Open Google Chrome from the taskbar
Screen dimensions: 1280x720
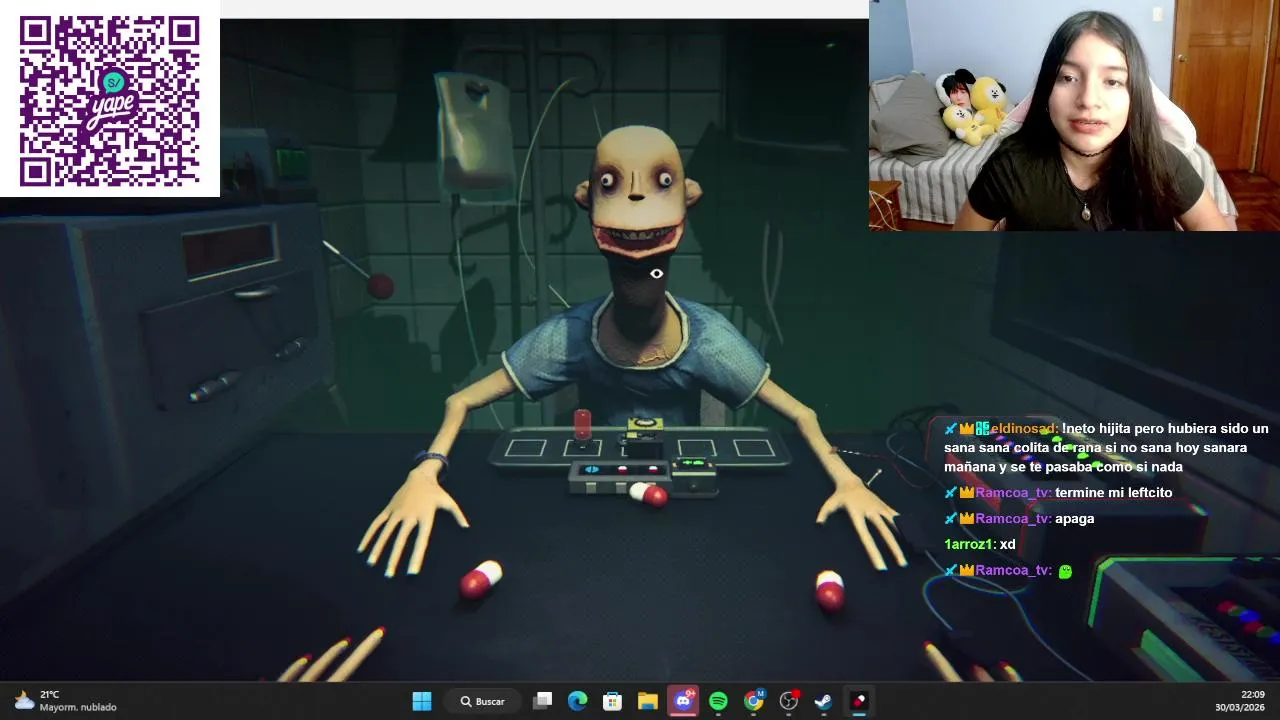coord(754,701)
